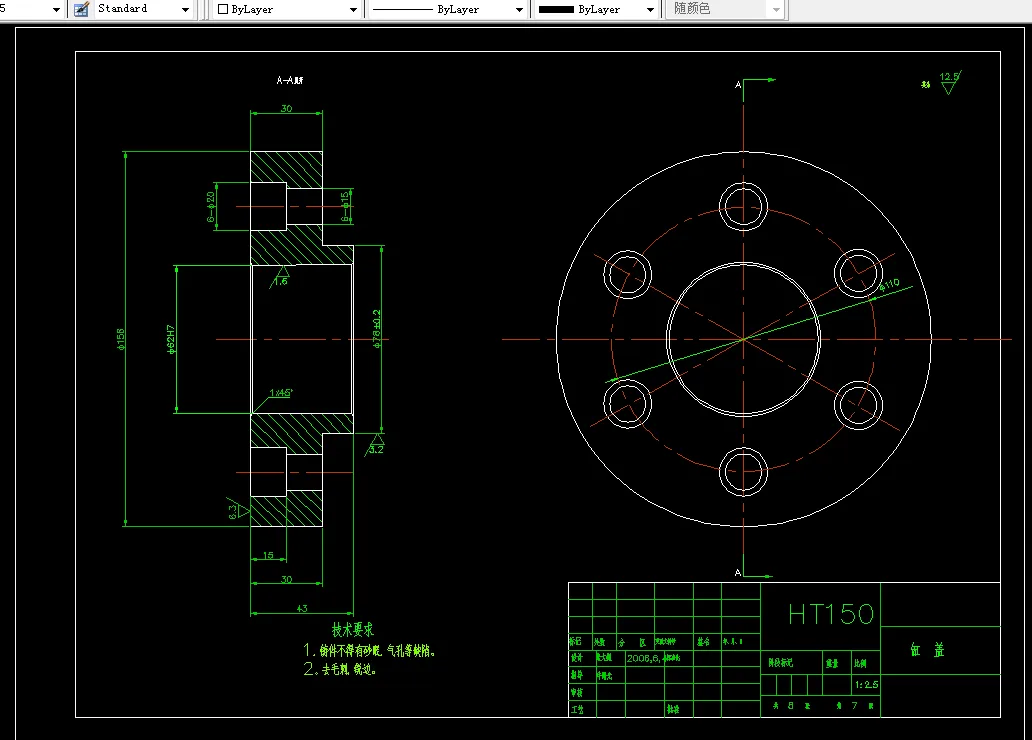Select the φ110 bolt circle dimension
The width and height of the screenshot is (1032, 740).
pyautogui.click(x=889, y=285)
